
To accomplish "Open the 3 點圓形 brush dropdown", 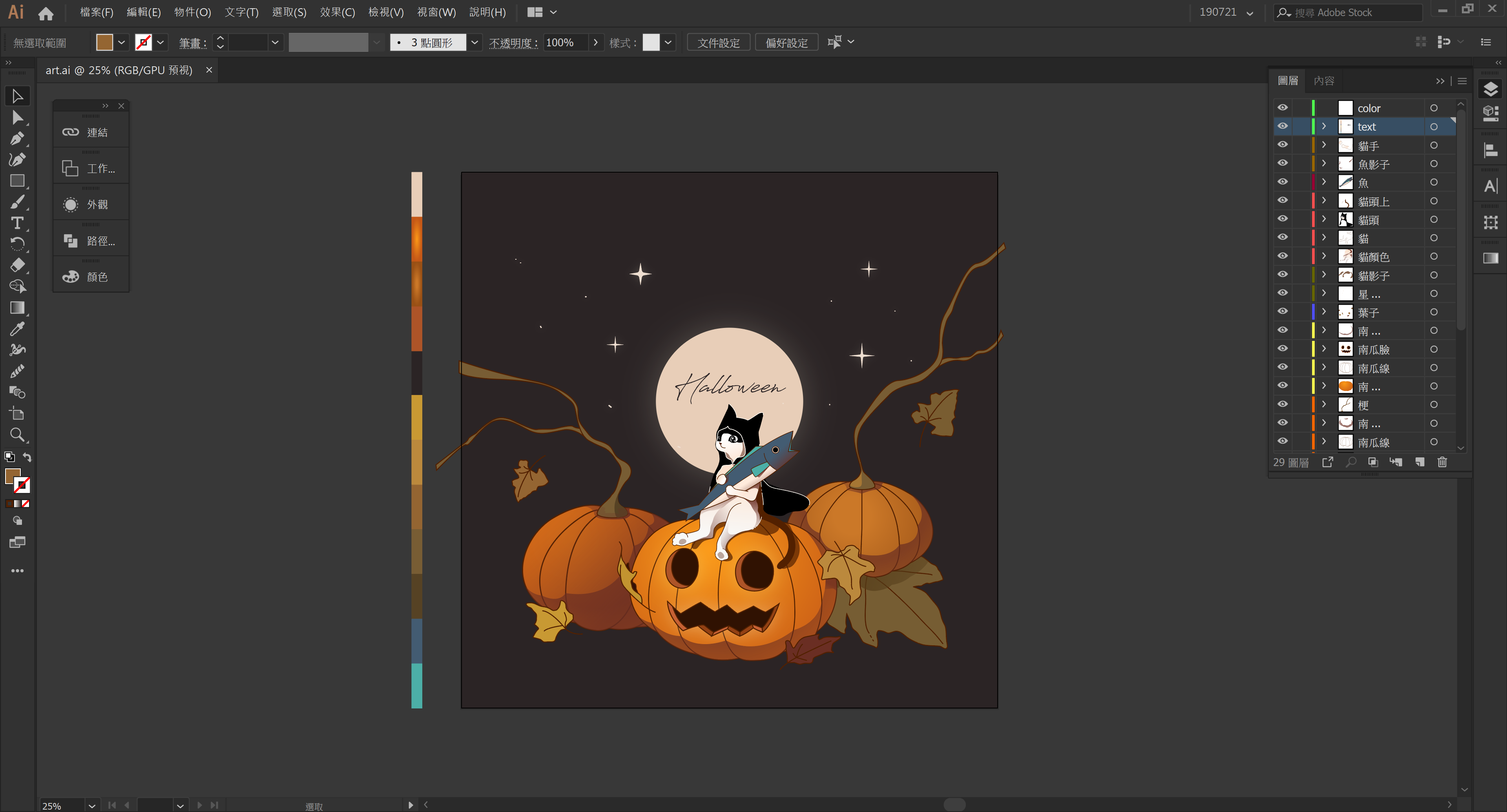I will 474,42.
